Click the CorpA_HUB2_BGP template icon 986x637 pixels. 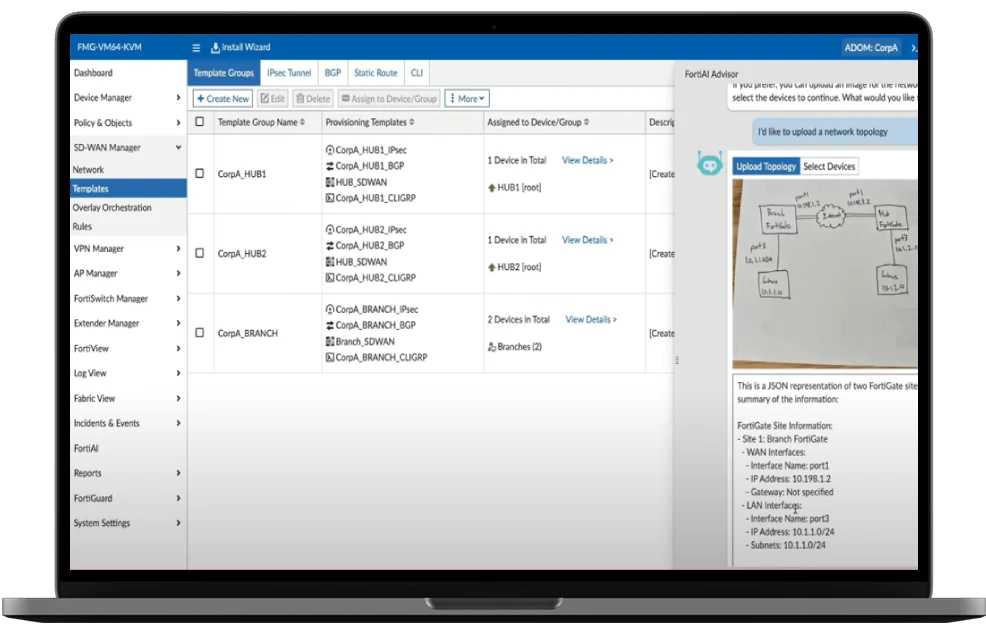pyautogui.click(x=330, y=246)
